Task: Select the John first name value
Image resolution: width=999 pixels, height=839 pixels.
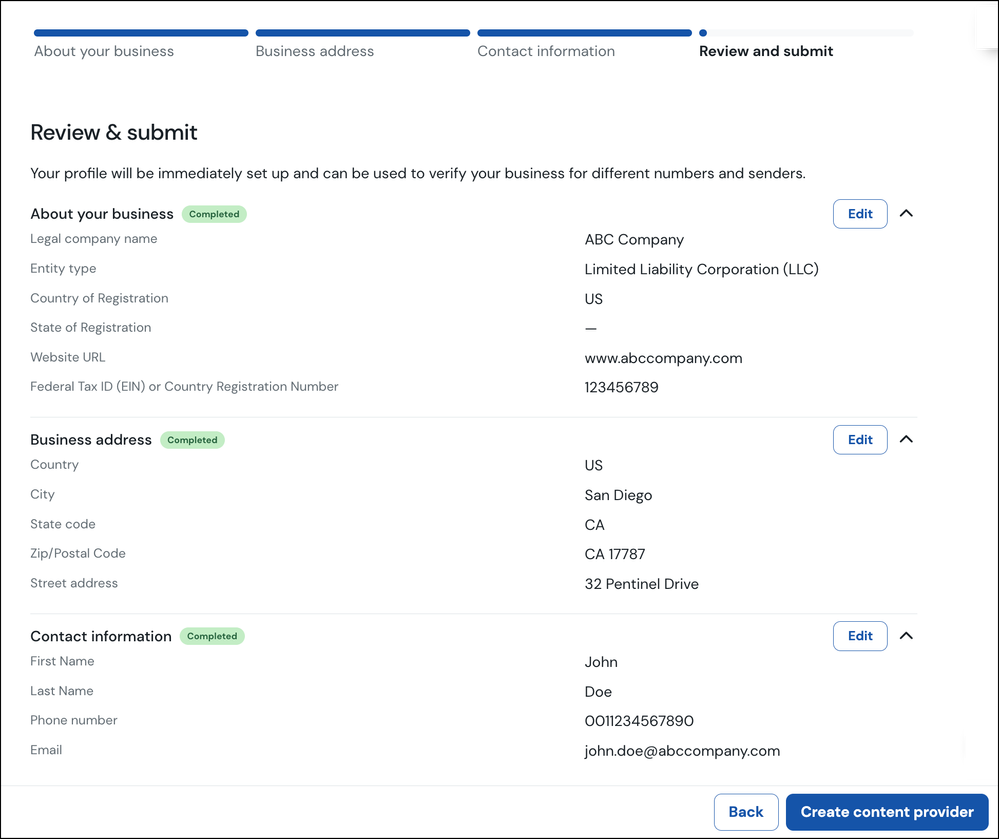Action: coord(601,662)
